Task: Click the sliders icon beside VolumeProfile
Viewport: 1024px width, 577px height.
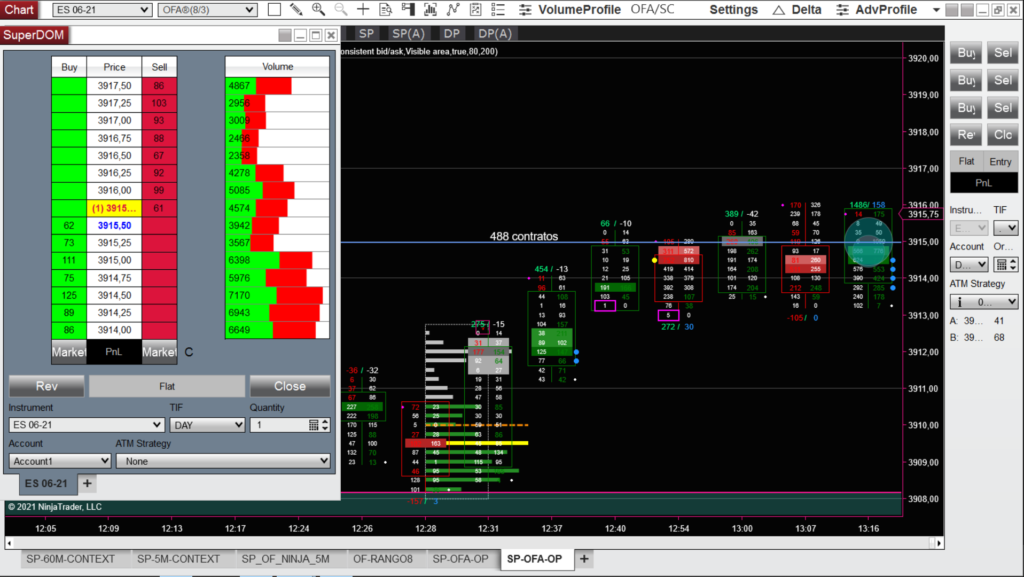Action: (x=525, y=10)
